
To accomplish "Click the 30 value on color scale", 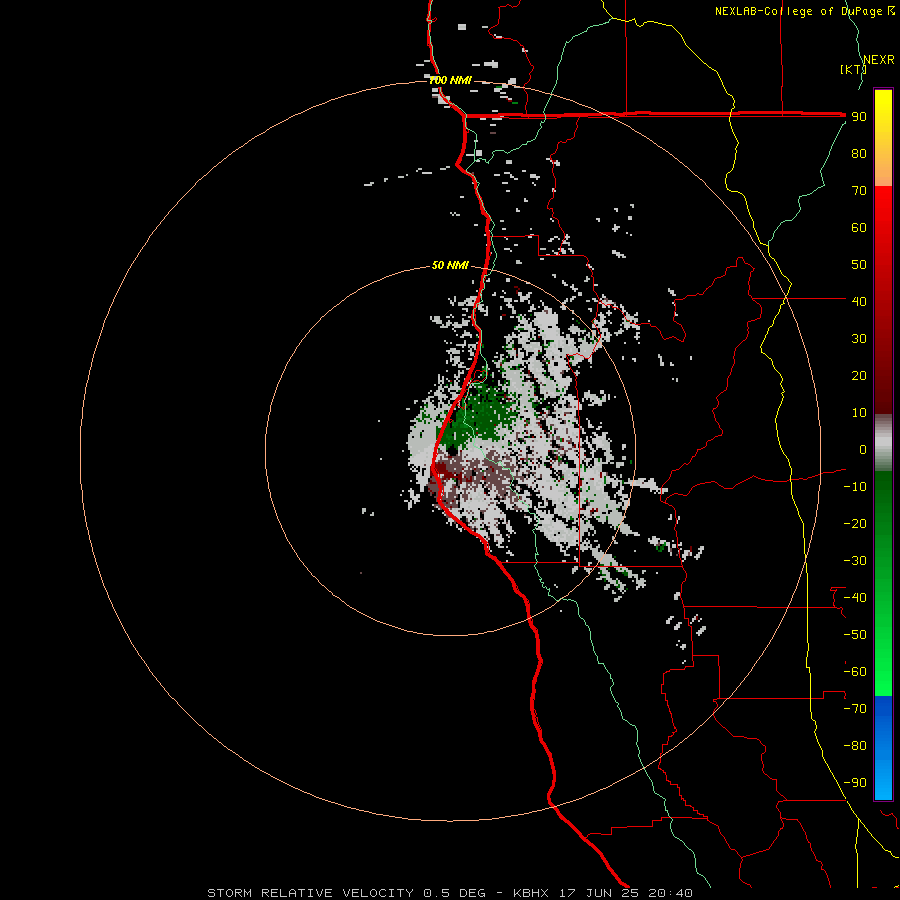I will pyautogui.click(x=859, y=339).
